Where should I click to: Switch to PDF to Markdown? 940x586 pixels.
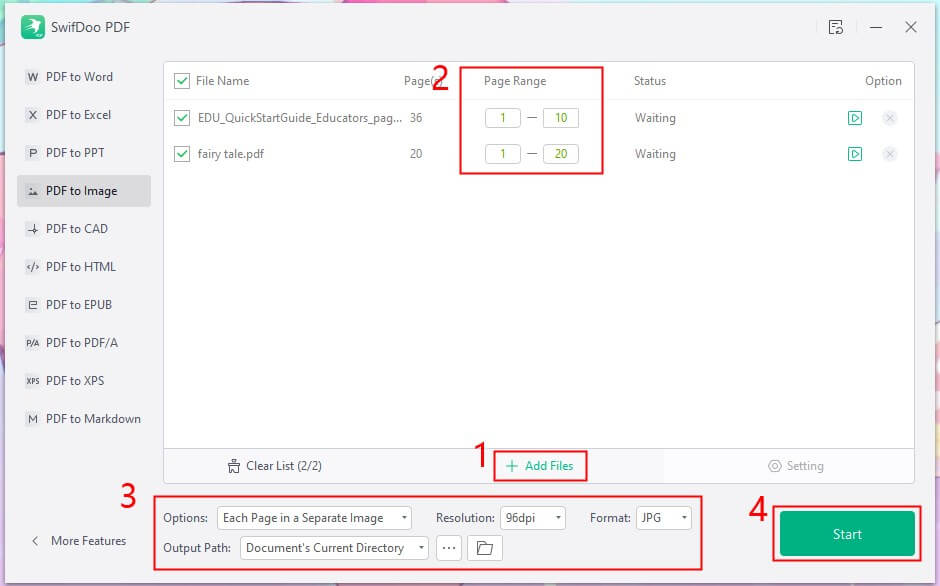point(84,419)
